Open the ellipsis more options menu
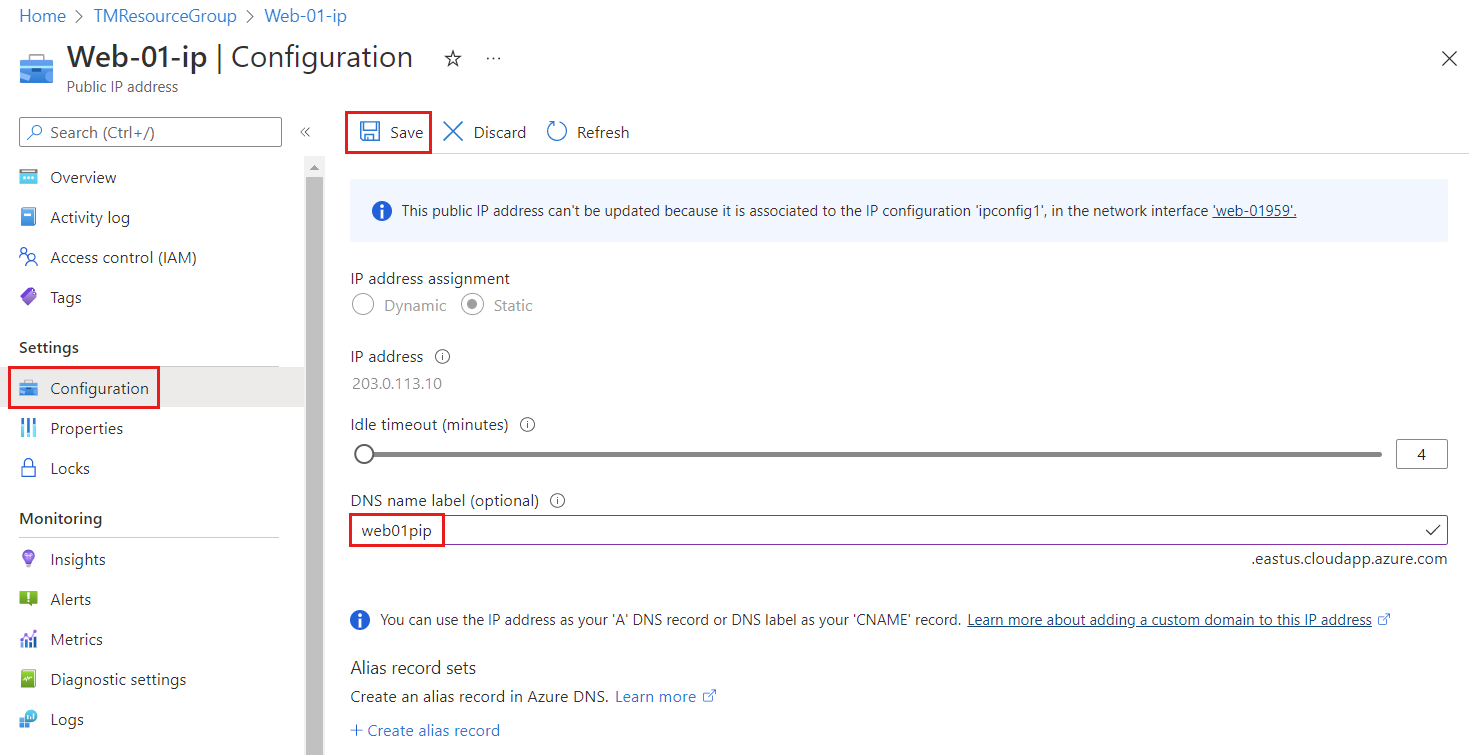This screenshot has width=1472, height=755. tap(493, 59)
